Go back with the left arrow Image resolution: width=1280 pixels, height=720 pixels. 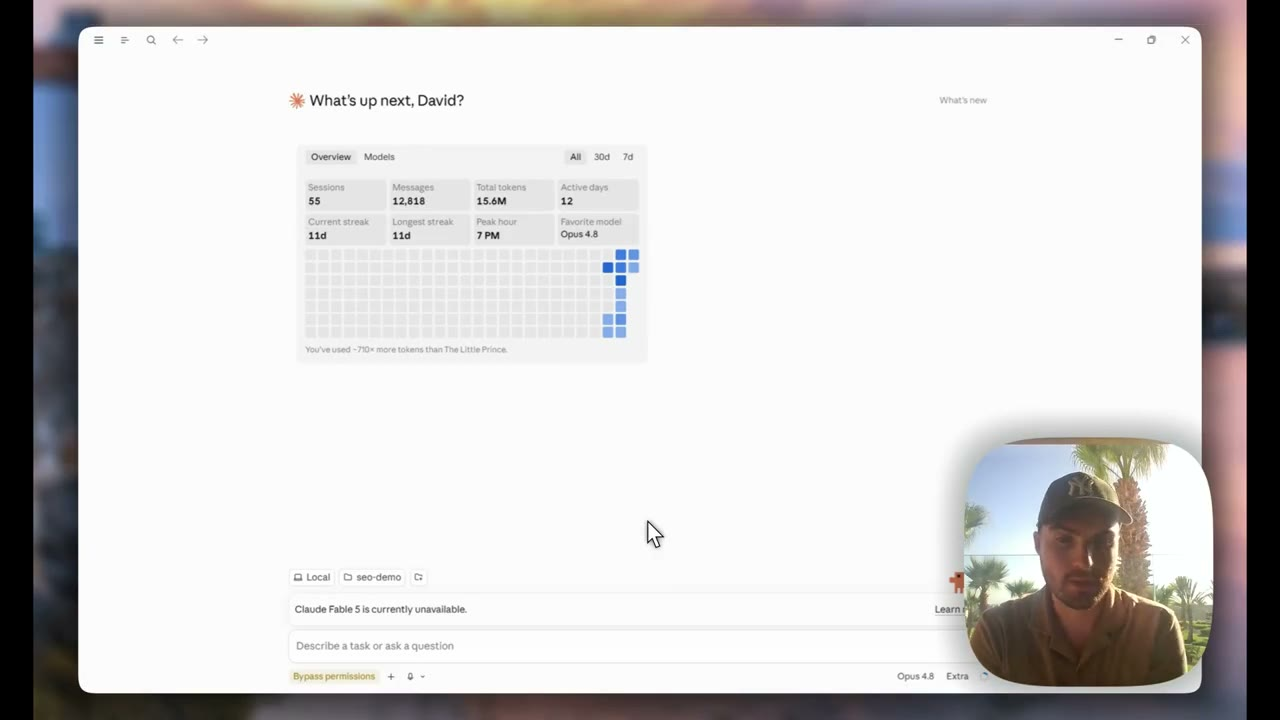click(x=177, y=40)
